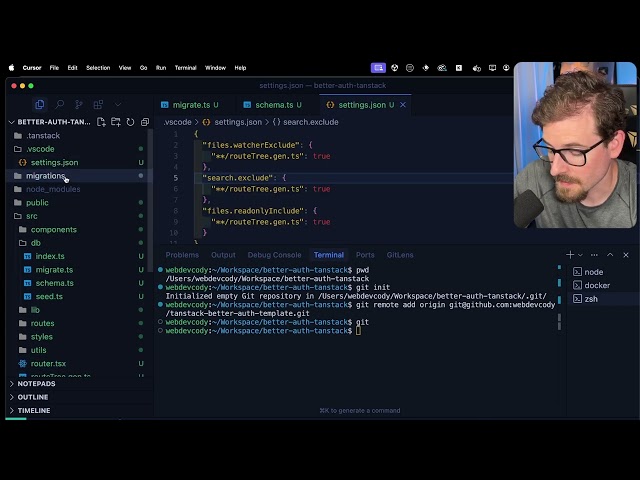Viewport: 640px width, 480px height.
Task: Open the File menu
Action: (54, 68)
